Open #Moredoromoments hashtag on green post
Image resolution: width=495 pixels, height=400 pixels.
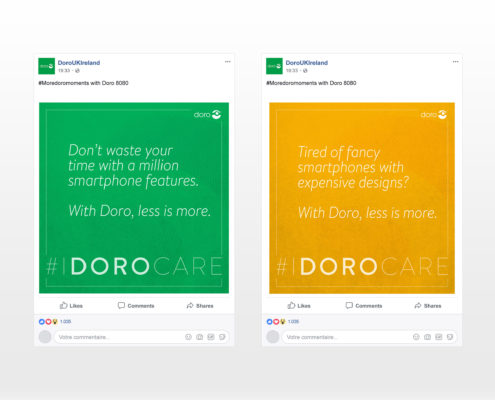pyautogui.click(x=64, y=83)
